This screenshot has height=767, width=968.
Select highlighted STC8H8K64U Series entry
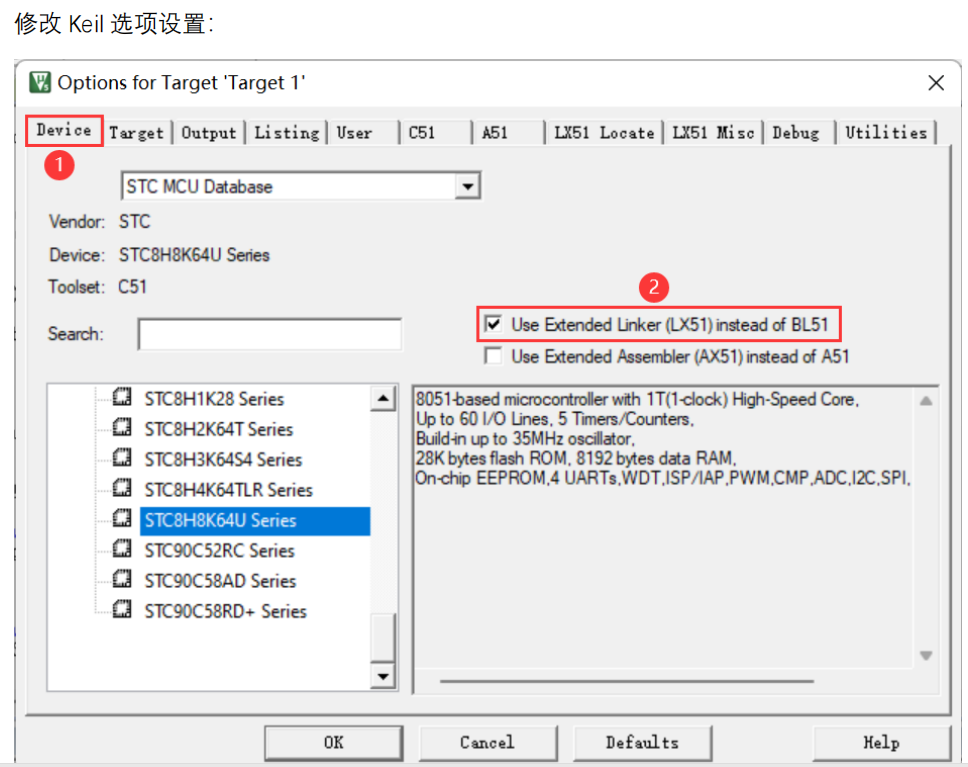coord(255,521)
